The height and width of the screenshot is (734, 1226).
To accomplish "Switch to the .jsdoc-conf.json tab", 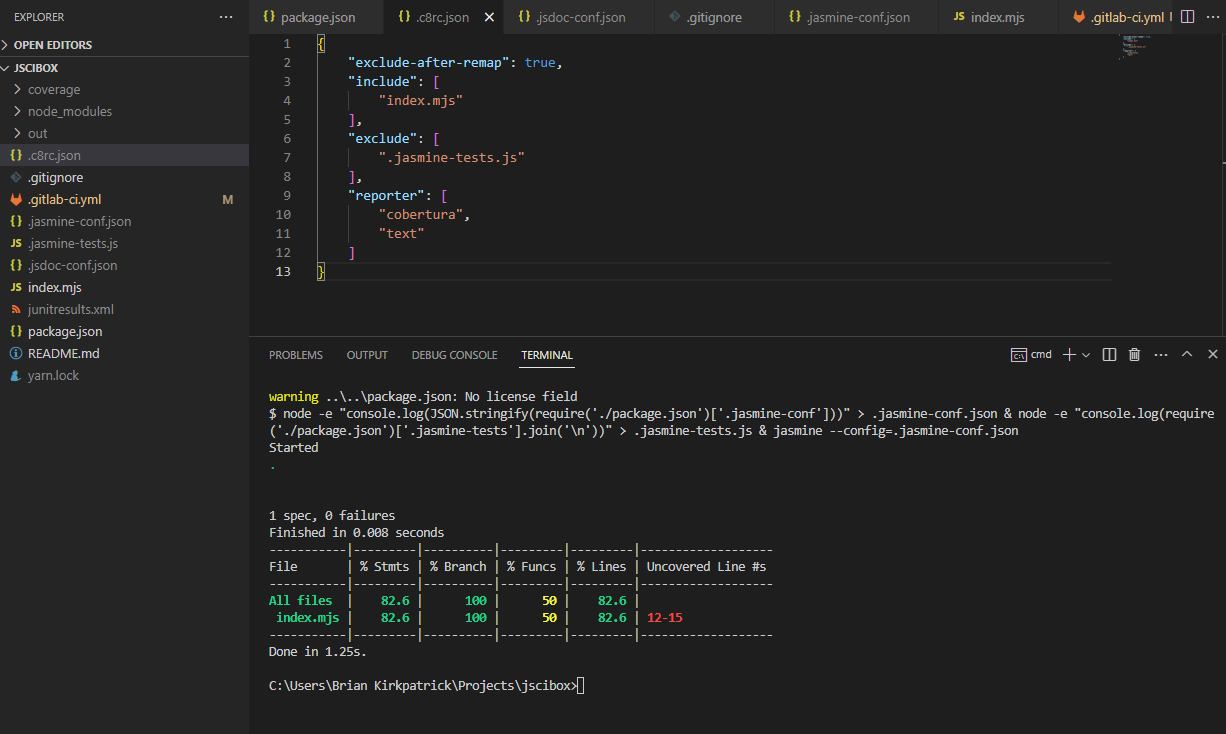I will tap(578, 18).
